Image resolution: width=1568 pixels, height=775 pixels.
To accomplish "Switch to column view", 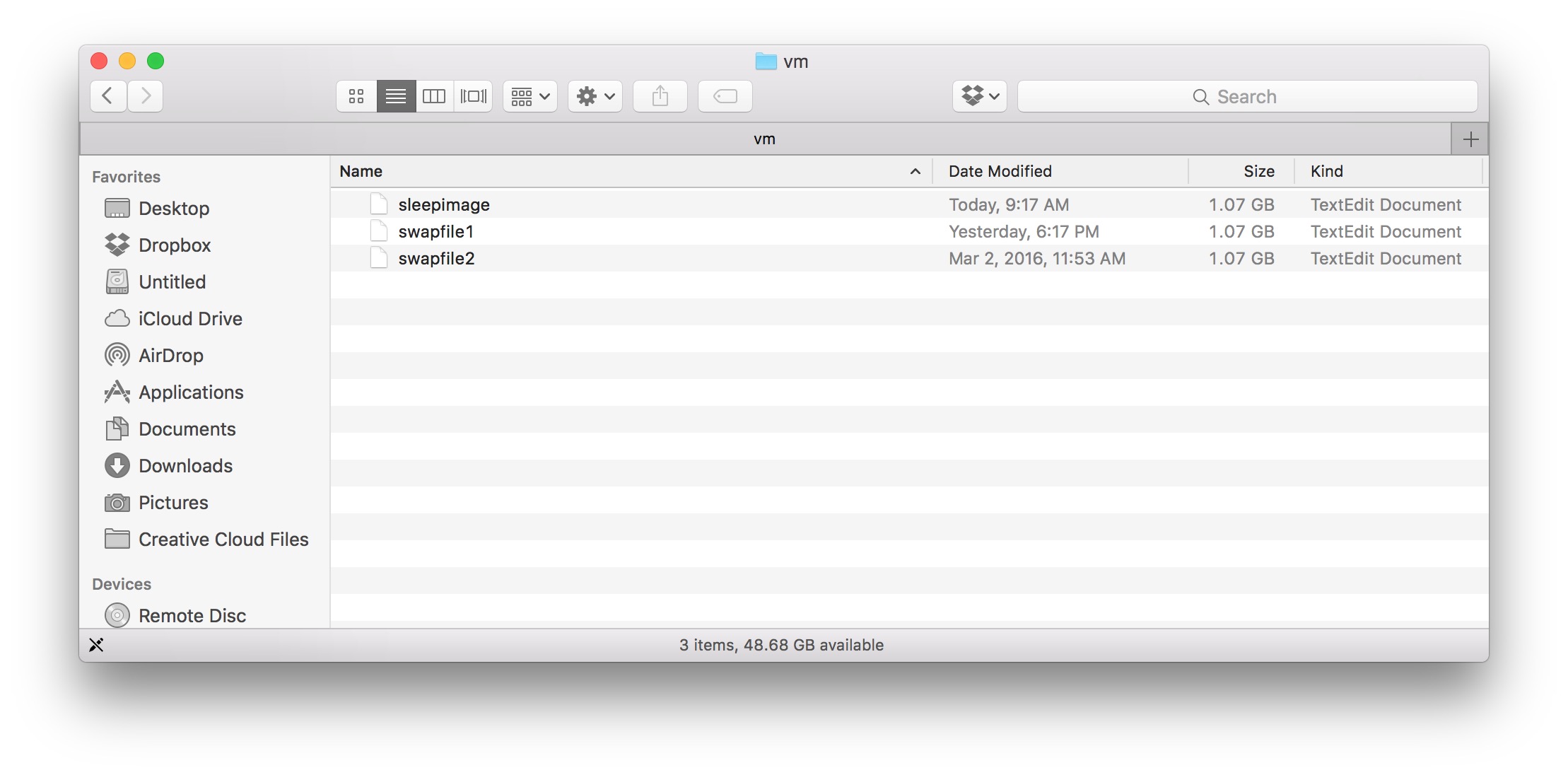I will tap(434, 96).
